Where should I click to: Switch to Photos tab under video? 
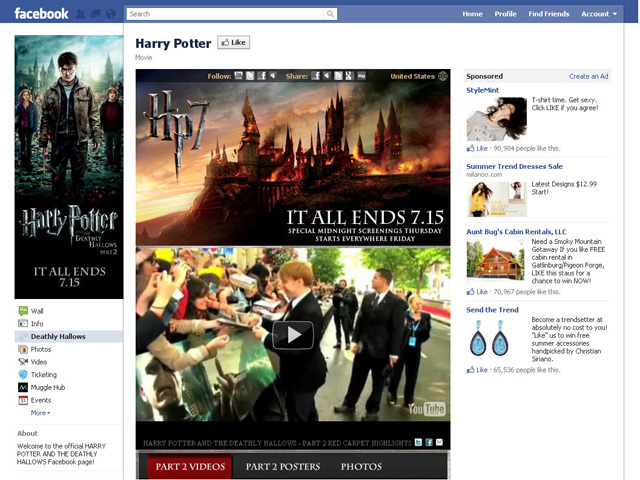(x=361, y=467)
